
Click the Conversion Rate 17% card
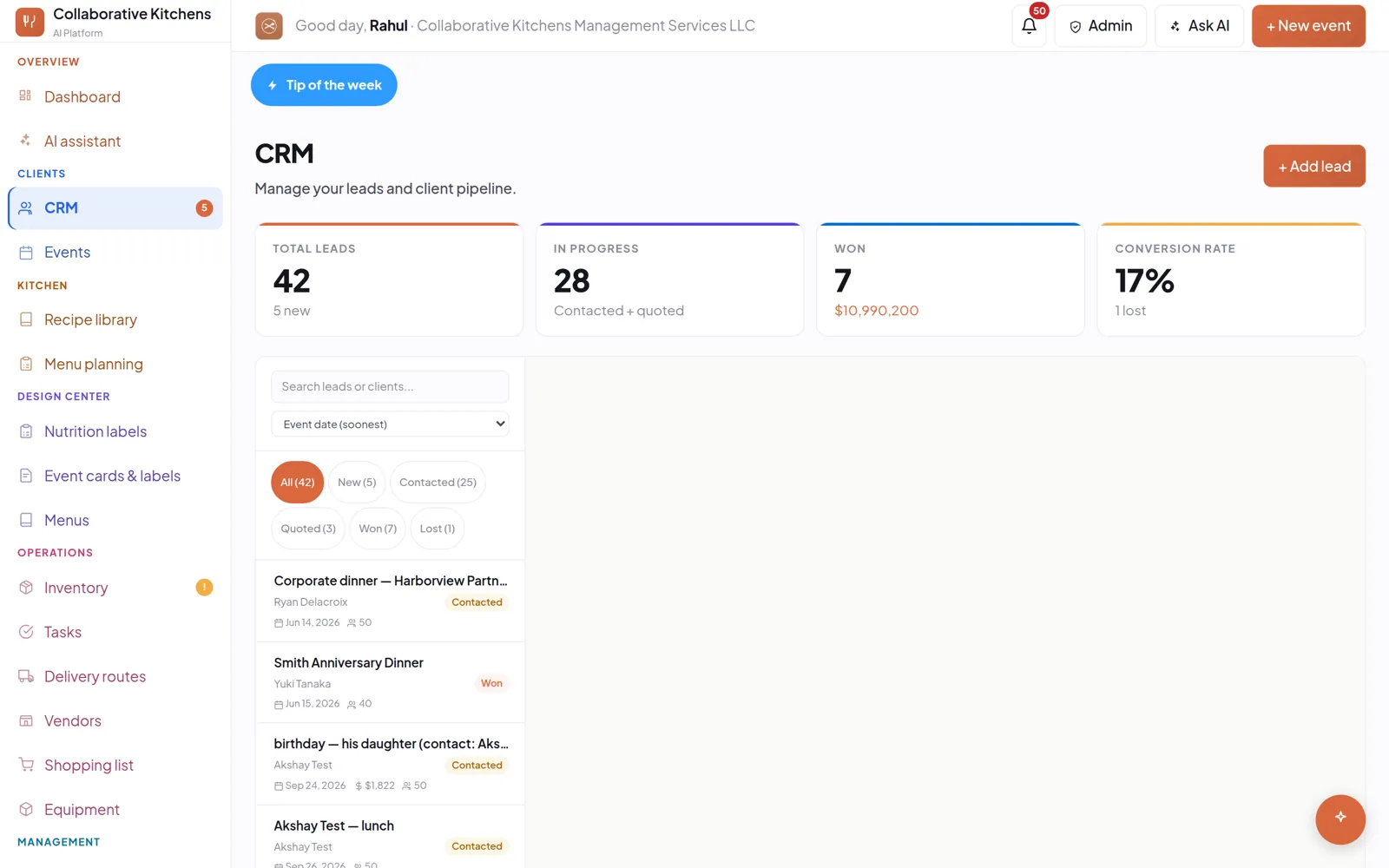pos(1231,279)
